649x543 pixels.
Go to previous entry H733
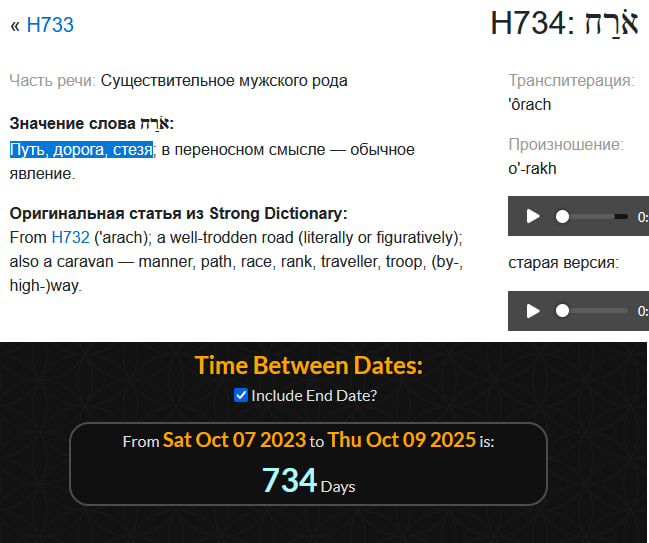coord(50,25)
